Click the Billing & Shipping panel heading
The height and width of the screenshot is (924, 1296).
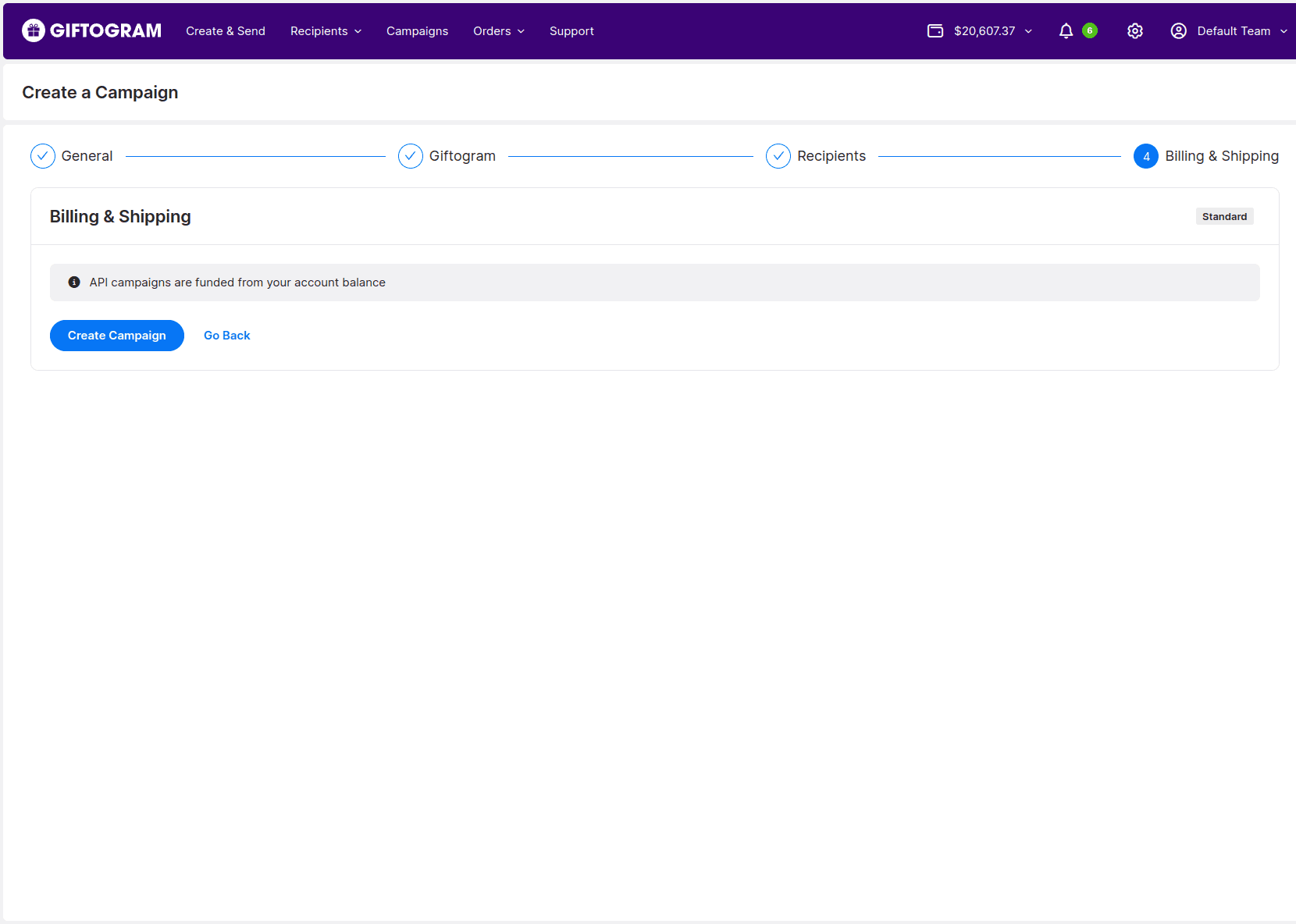[x=120, y=216]
